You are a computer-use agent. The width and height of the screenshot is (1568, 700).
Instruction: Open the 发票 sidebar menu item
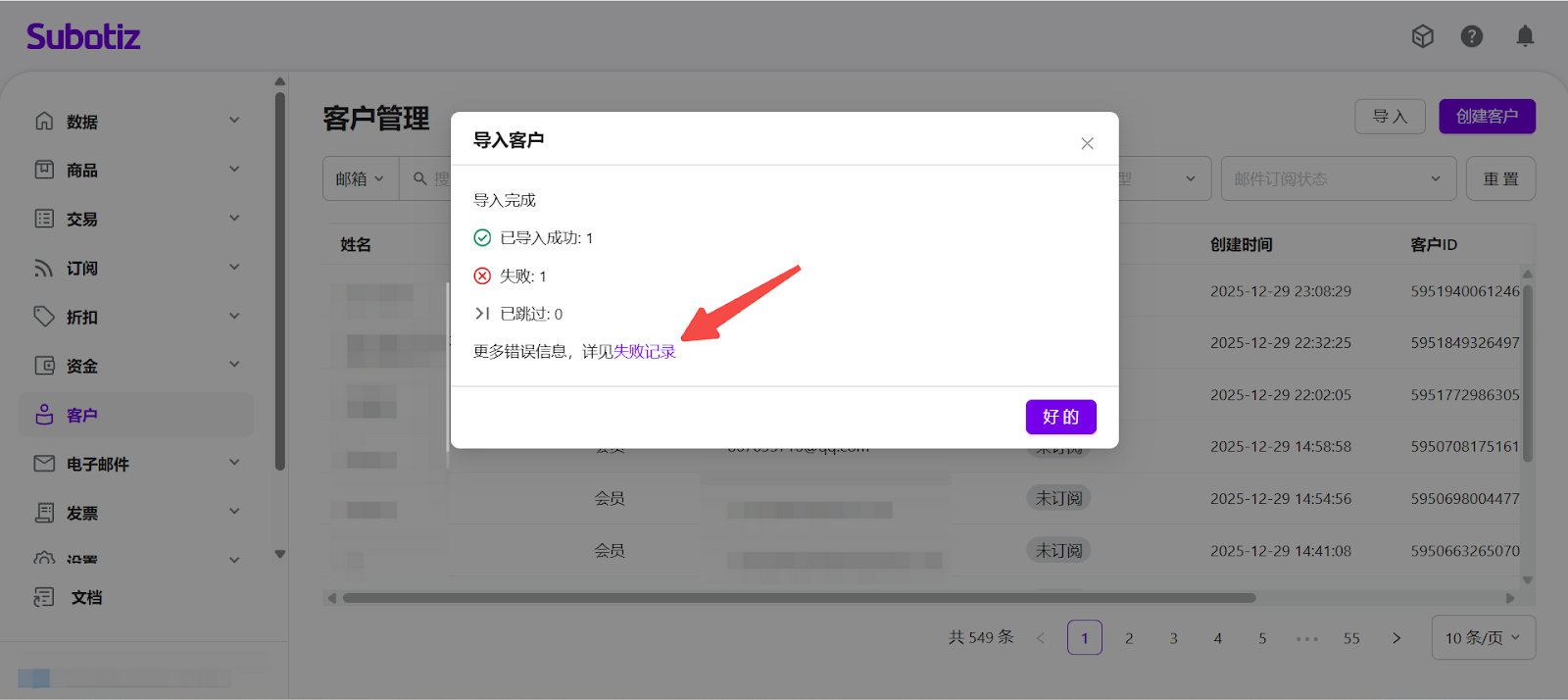82,513
